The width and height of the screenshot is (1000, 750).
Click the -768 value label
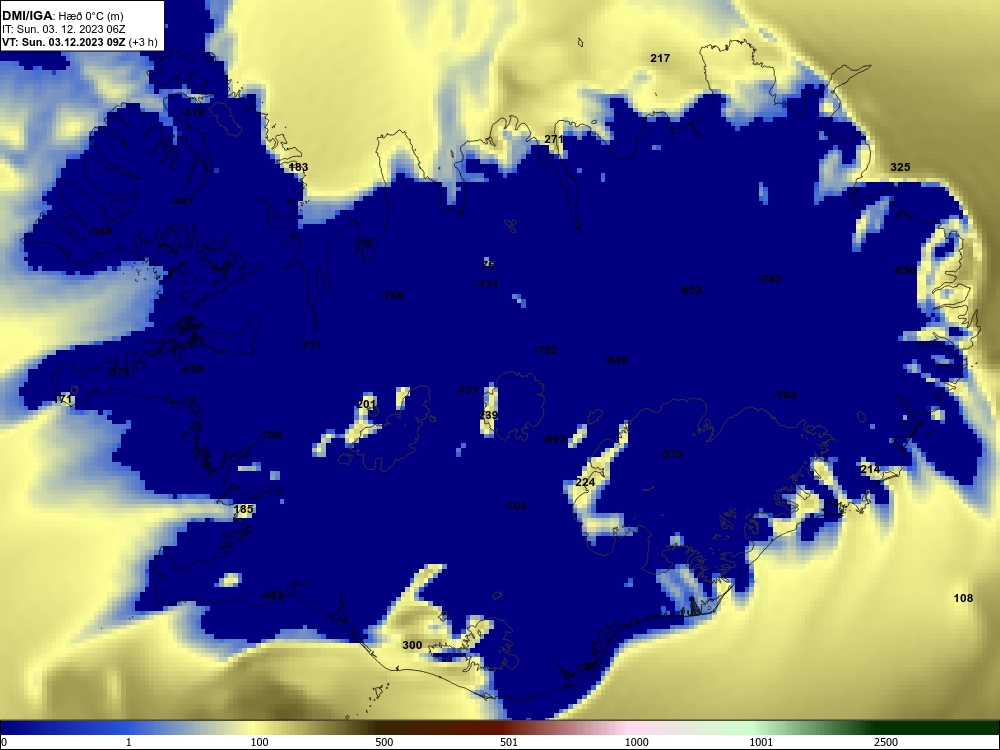(x=392, y=295)
